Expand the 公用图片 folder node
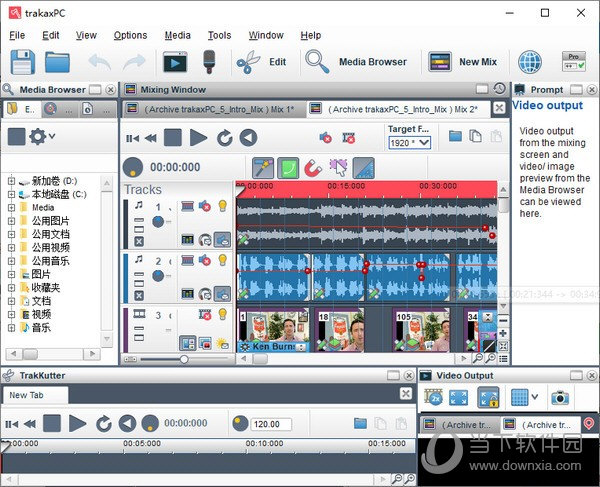This screenshot has width=600, height=487. [11, 221]
